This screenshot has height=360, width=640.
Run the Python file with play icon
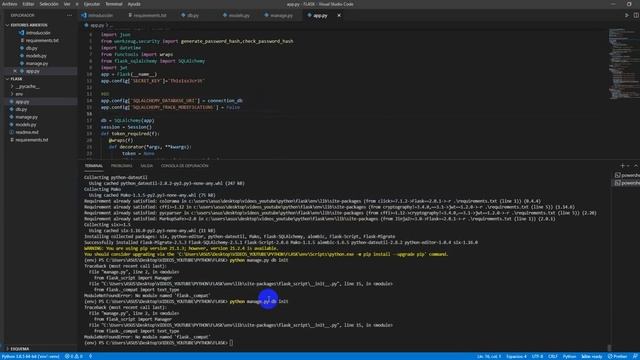click(x=627, y=16)
